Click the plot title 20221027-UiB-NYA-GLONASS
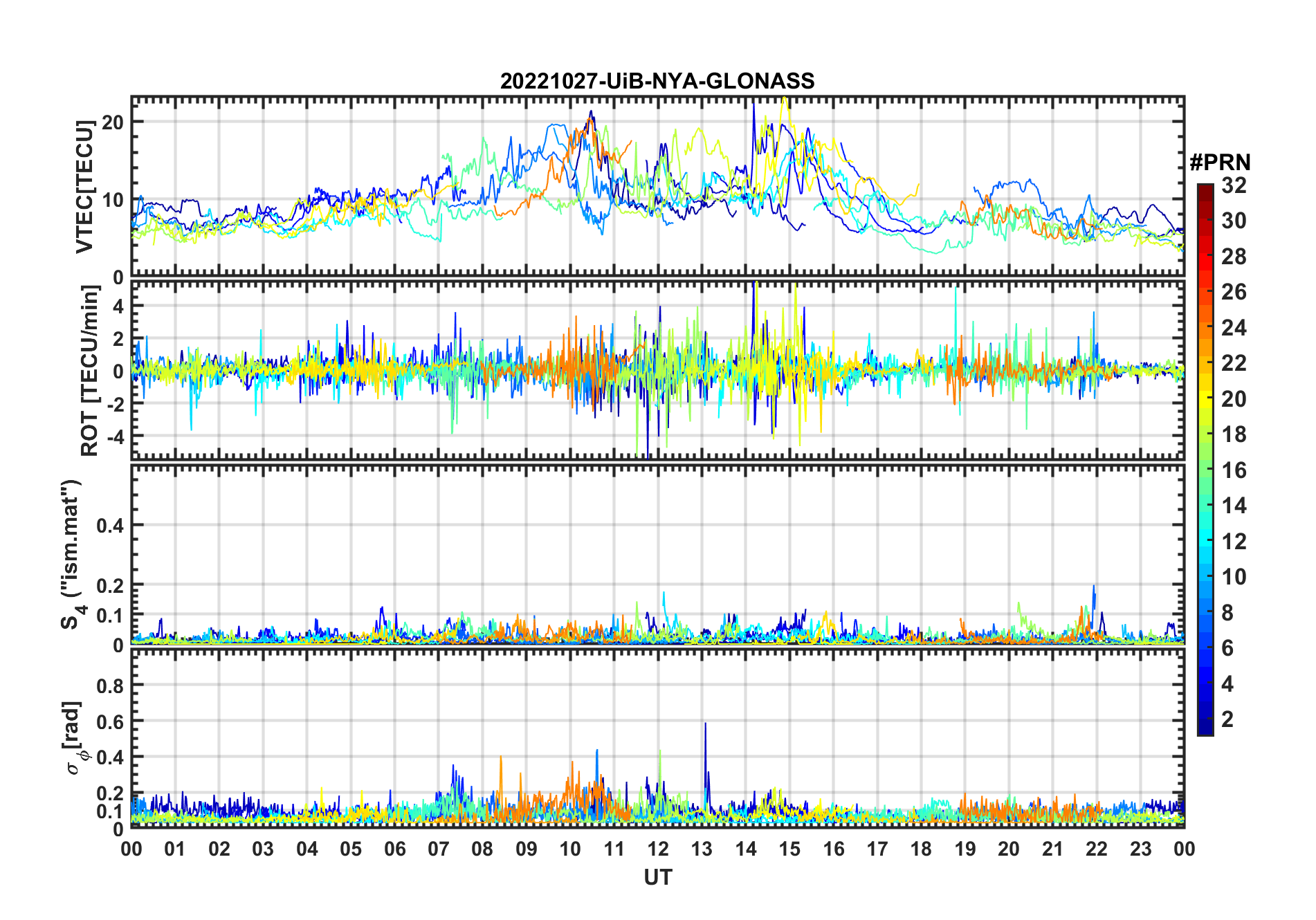This screenshot has width=1316, height=920. [657, 82]
